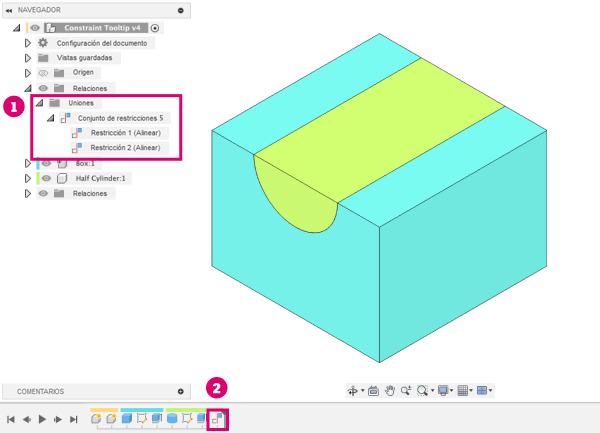Image resolution: width=600 pixels, height=433 pixels.
Task: Select the cylinder feature in timeline
Action: click(x=172, y=418)
